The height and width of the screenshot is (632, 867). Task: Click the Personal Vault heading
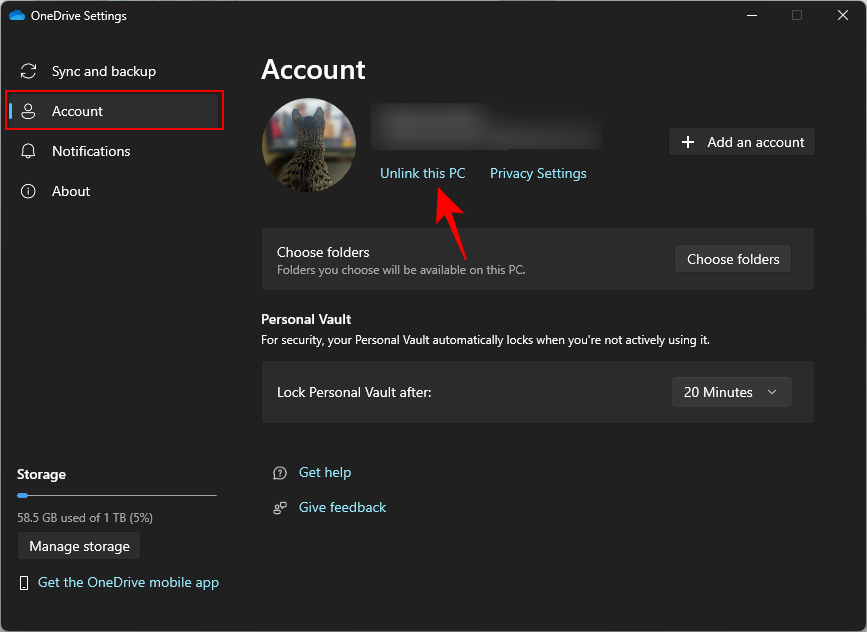306,319
